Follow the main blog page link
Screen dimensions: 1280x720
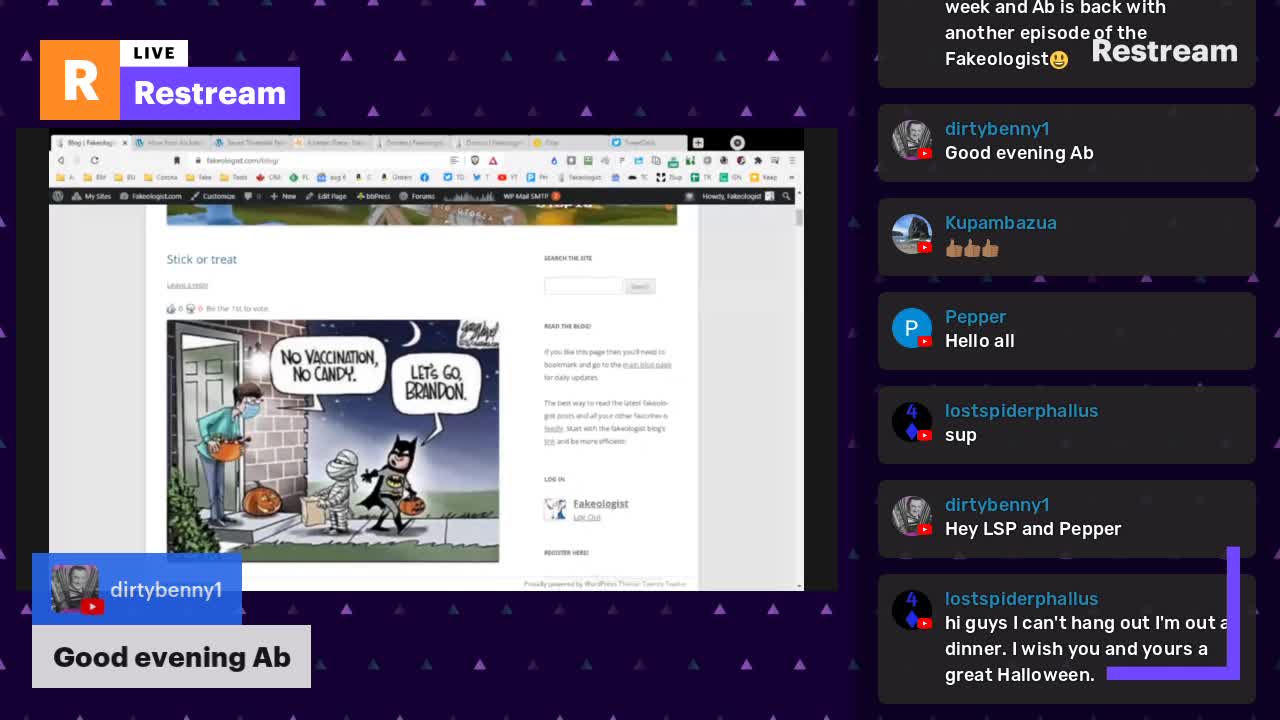[x=647, y=365]
